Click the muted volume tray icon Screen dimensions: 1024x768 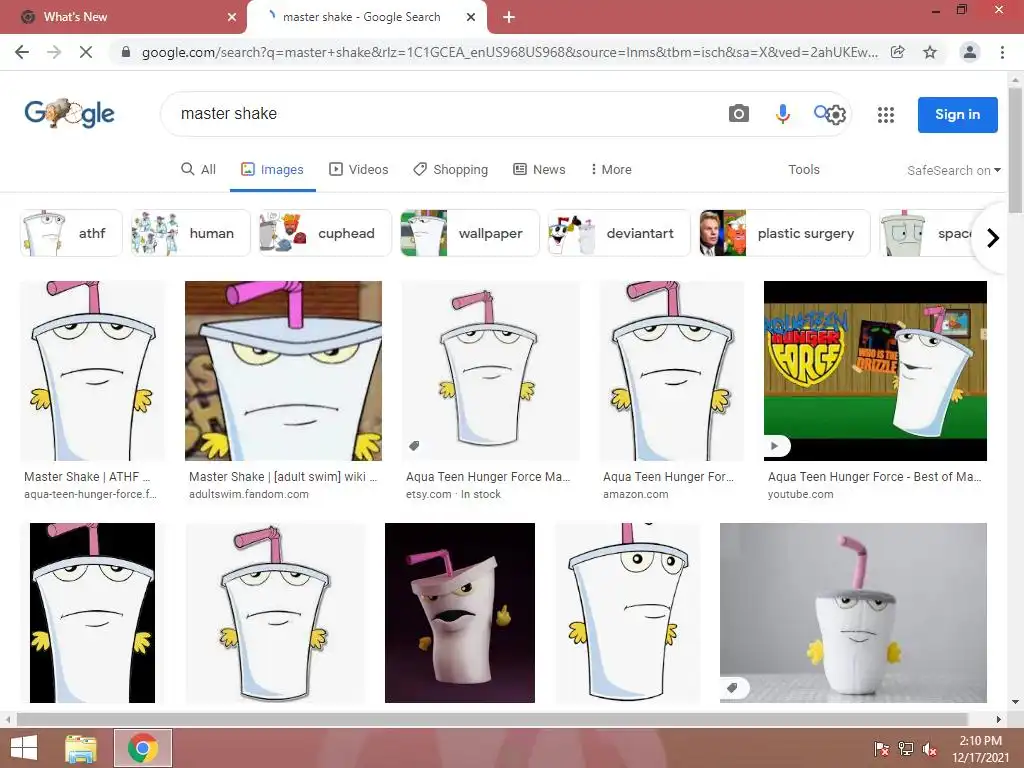(x=929, y=749)
